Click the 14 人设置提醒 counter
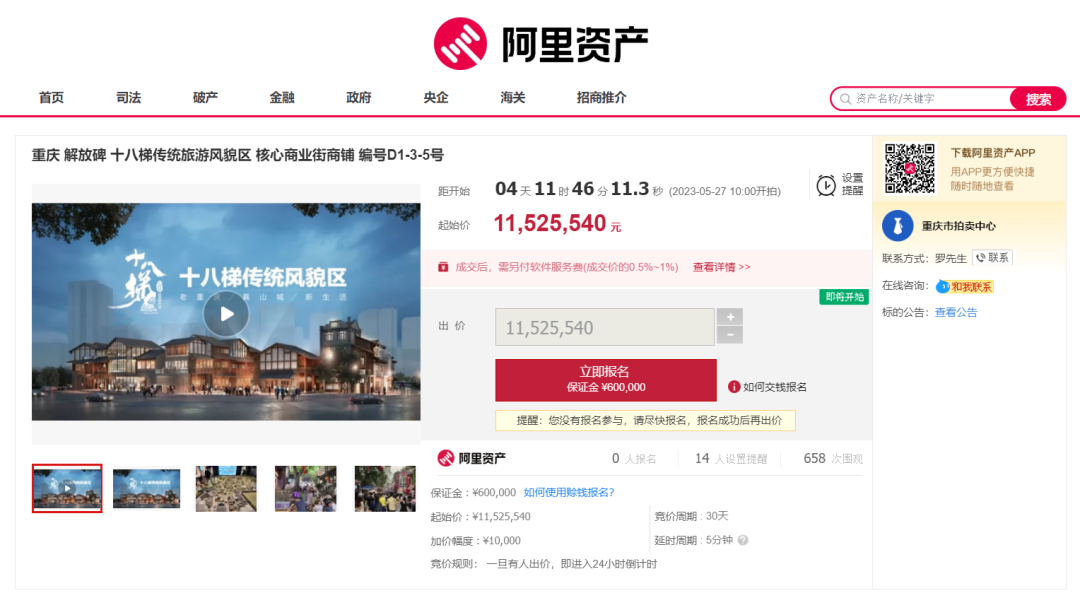Image resolution: width=1080 pixels, height=598 pixels. [731, 459]
